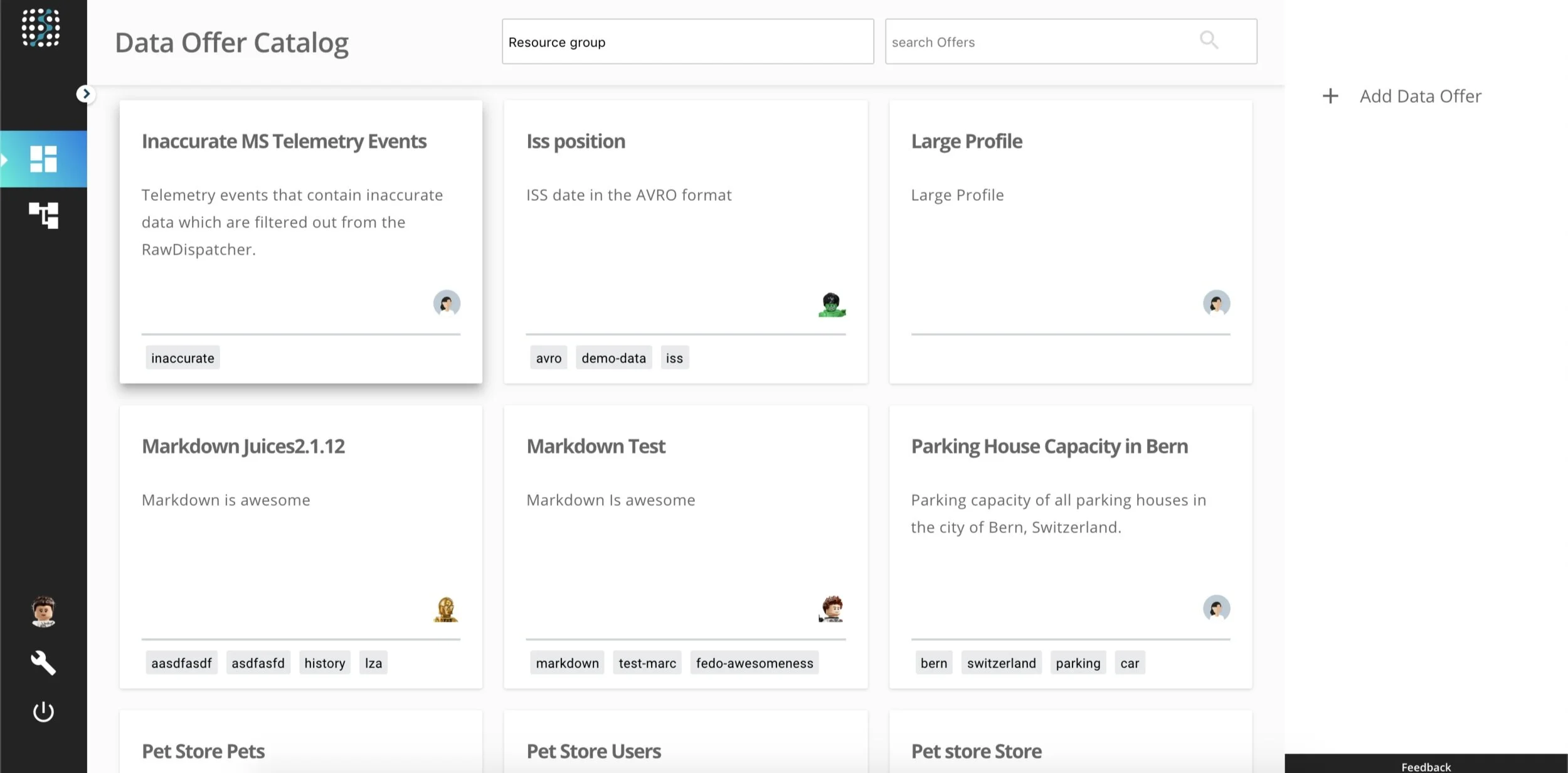Viewport: 1568px width, 773px height.
Task: Select the history tag
Action: (325, 663)
